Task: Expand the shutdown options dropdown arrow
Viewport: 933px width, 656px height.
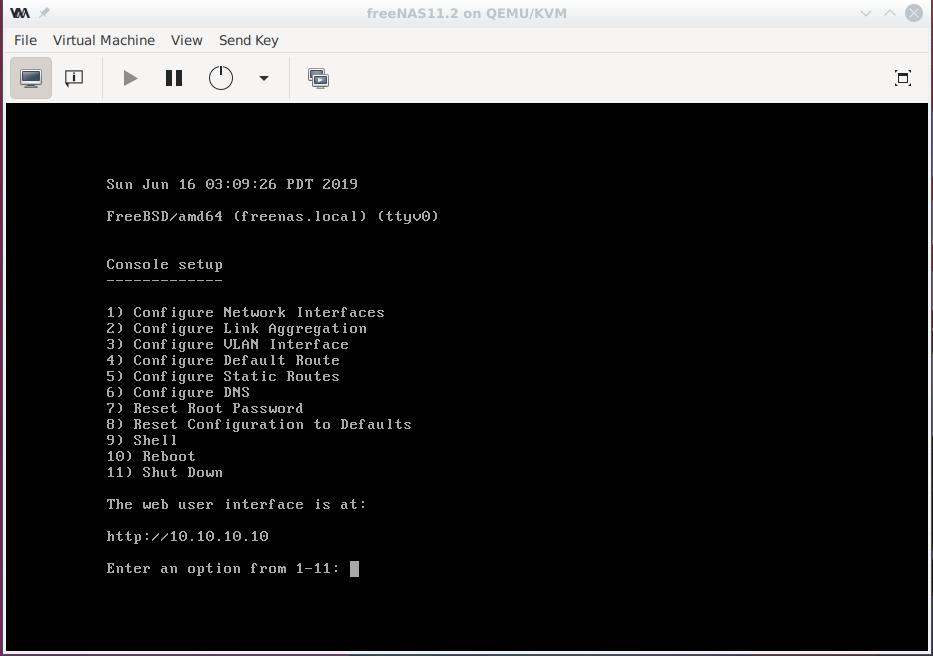Action: (x=264, y=78)
